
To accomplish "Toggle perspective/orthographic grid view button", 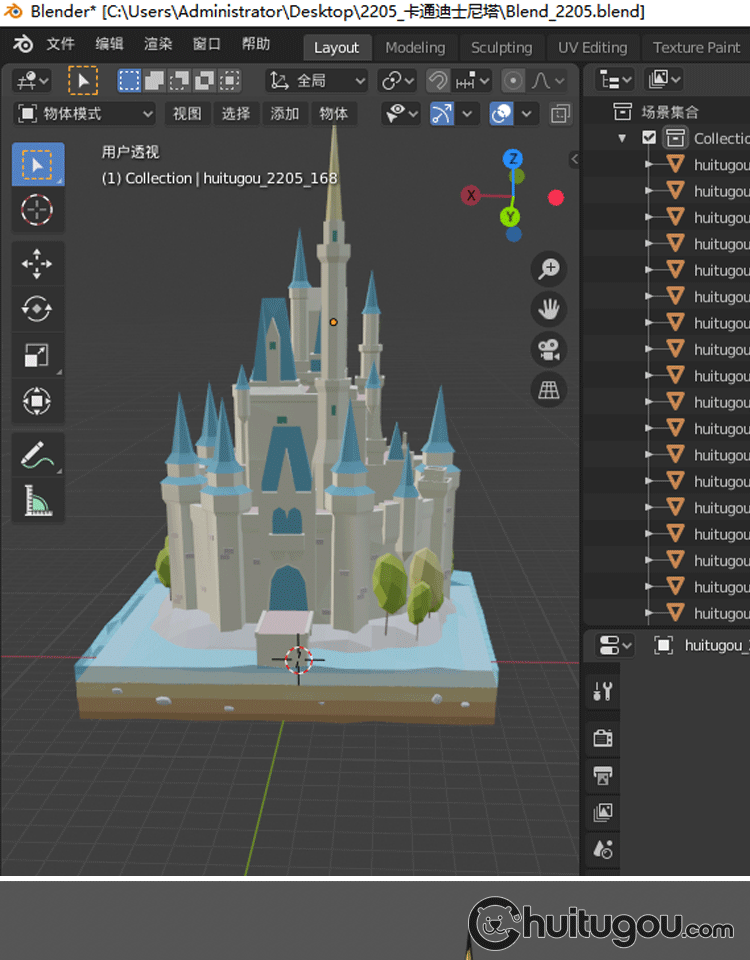I will coord(549,391).
